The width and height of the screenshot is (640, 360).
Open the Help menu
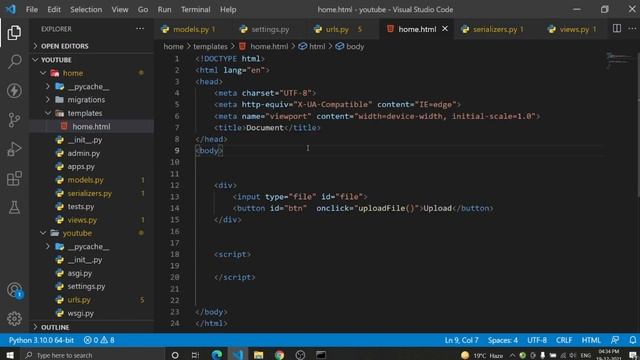[228, 9]
